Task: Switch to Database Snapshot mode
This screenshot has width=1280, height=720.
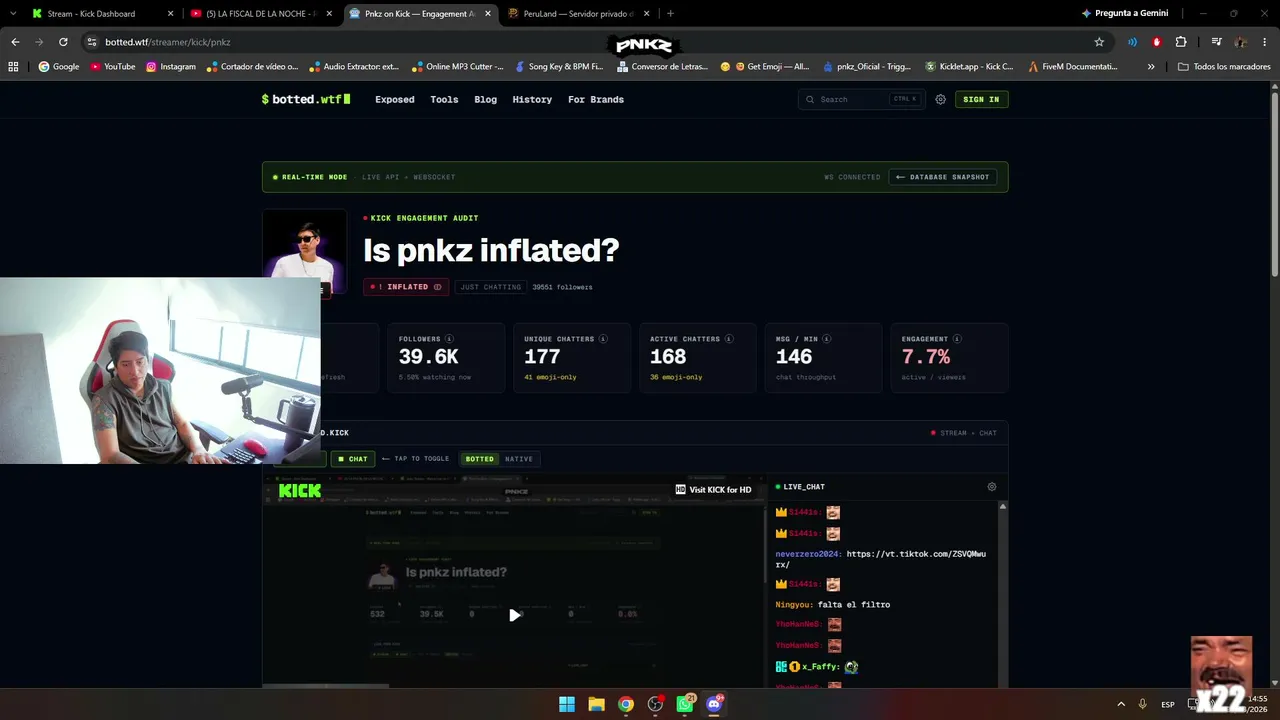Action: tap(943, 177)
